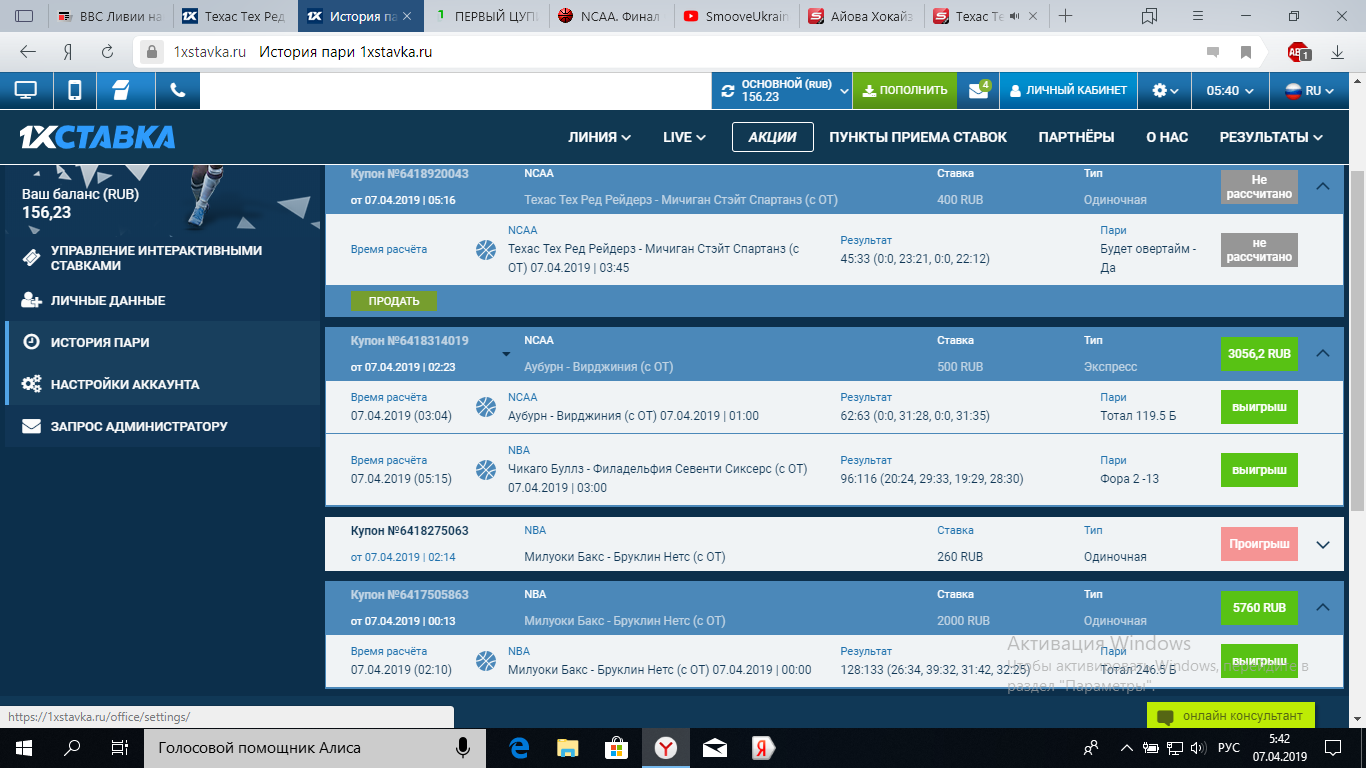The height and width of the screenshot is (768, 1366).
Task: Go back in browser
Action: 28,52
